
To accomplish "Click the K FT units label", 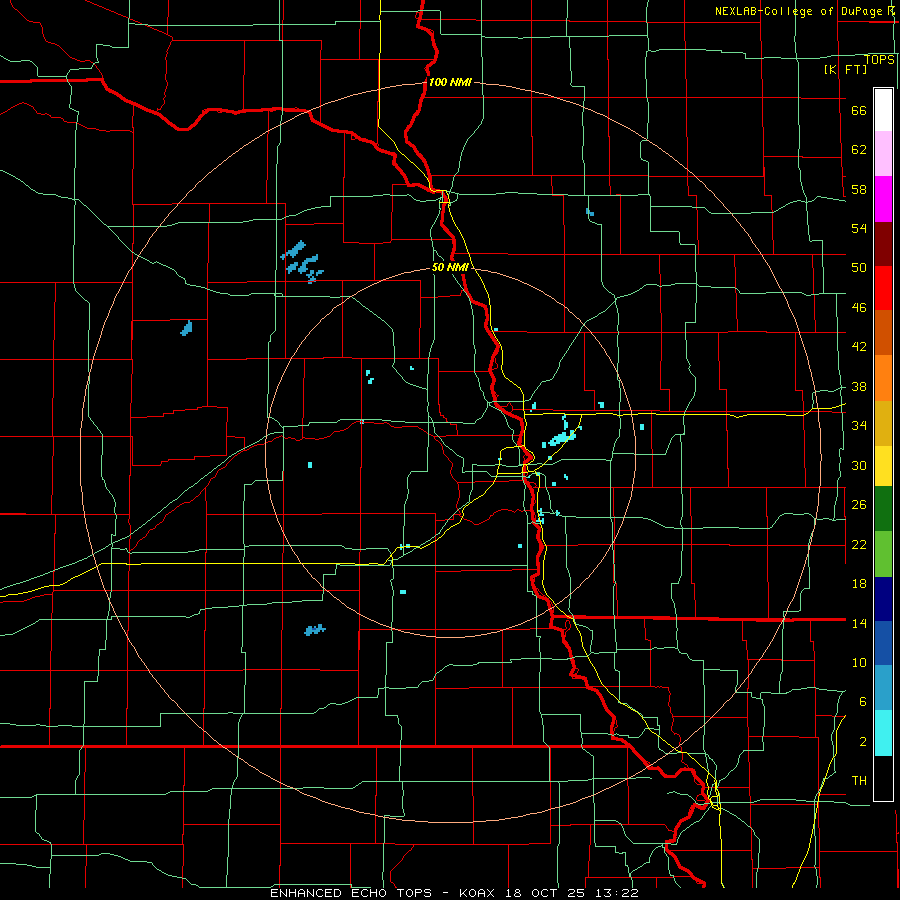I will coord(845,69).
